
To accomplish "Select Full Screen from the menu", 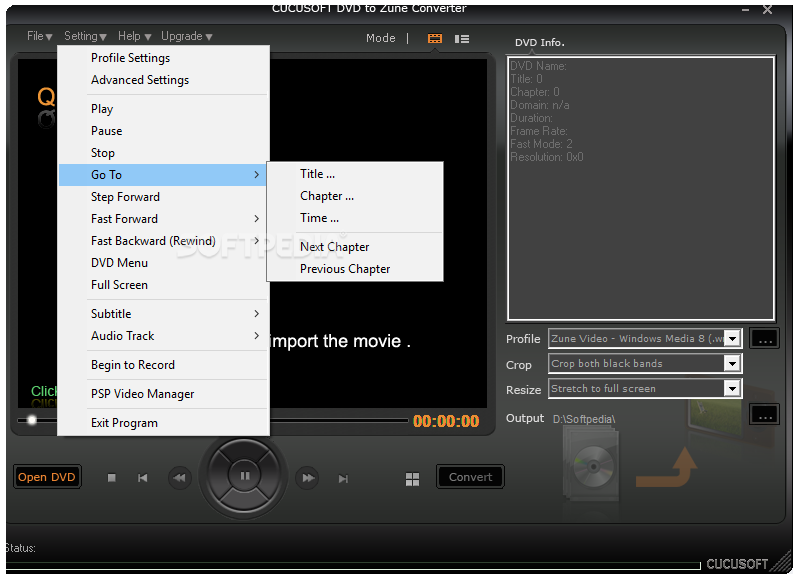I will [x=163, y=285].
